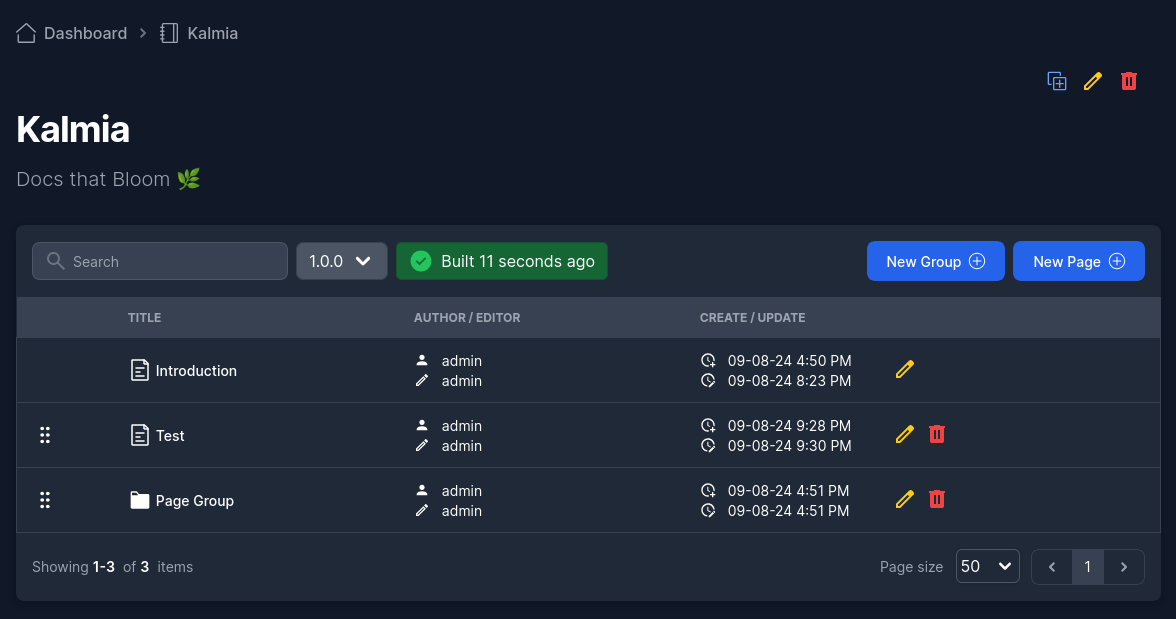Edit the Test page with its pencil icon
This screenshot has height=619, width=1176.
click(904, 434)
